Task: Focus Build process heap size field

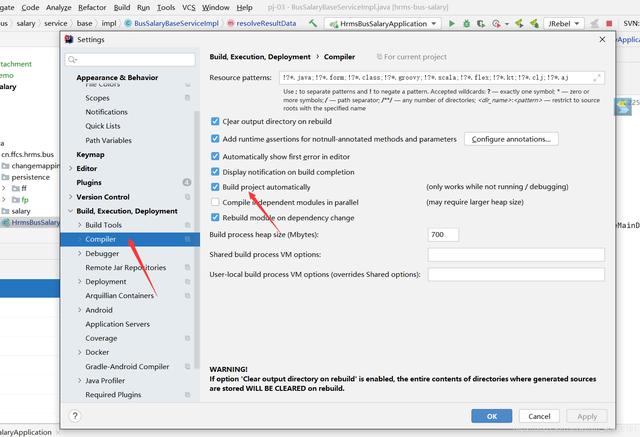Action: click(443, 235)
